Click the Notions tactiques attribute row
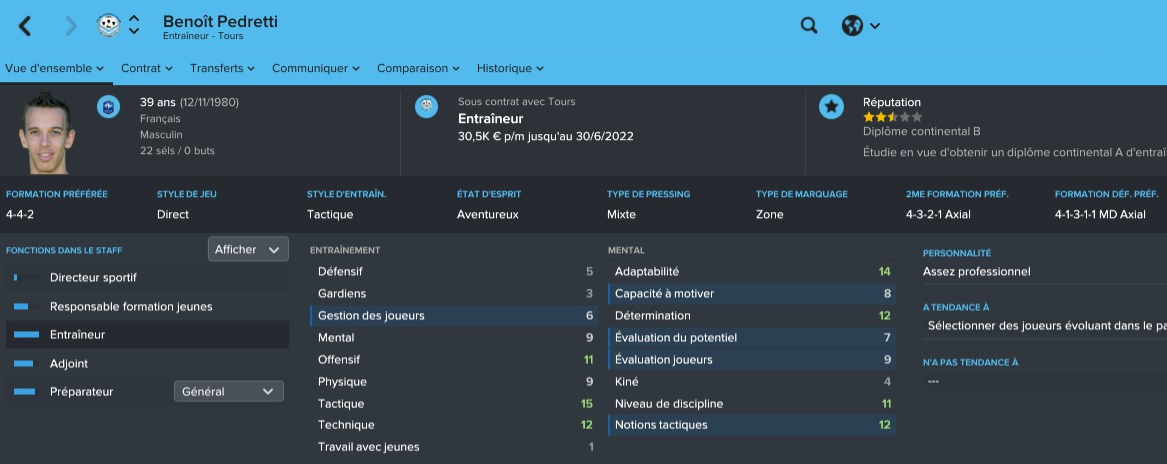 tap(750, 425)
